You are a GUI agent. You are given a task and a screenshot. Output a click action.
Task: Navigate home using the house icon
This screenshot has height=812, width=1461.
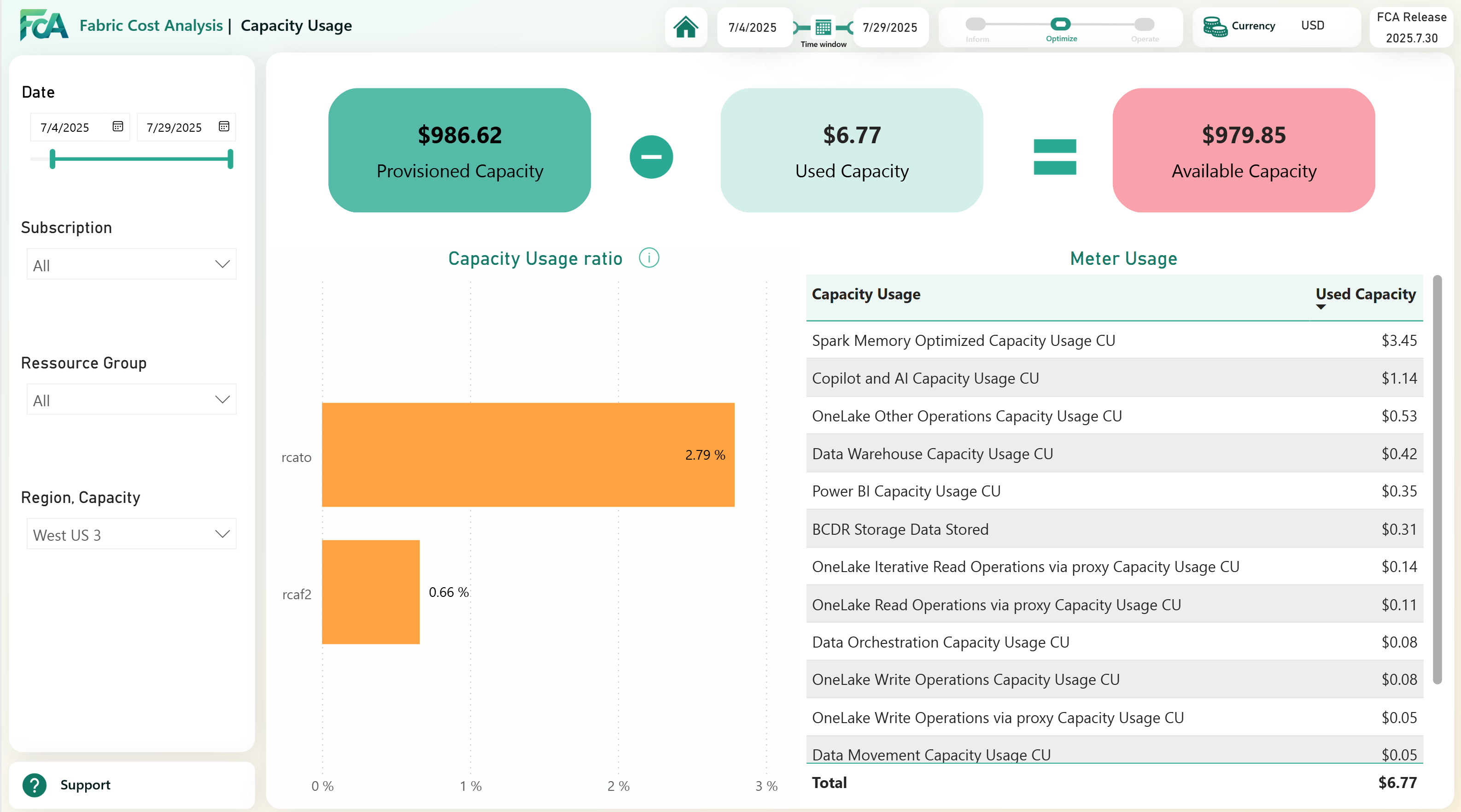686,27
